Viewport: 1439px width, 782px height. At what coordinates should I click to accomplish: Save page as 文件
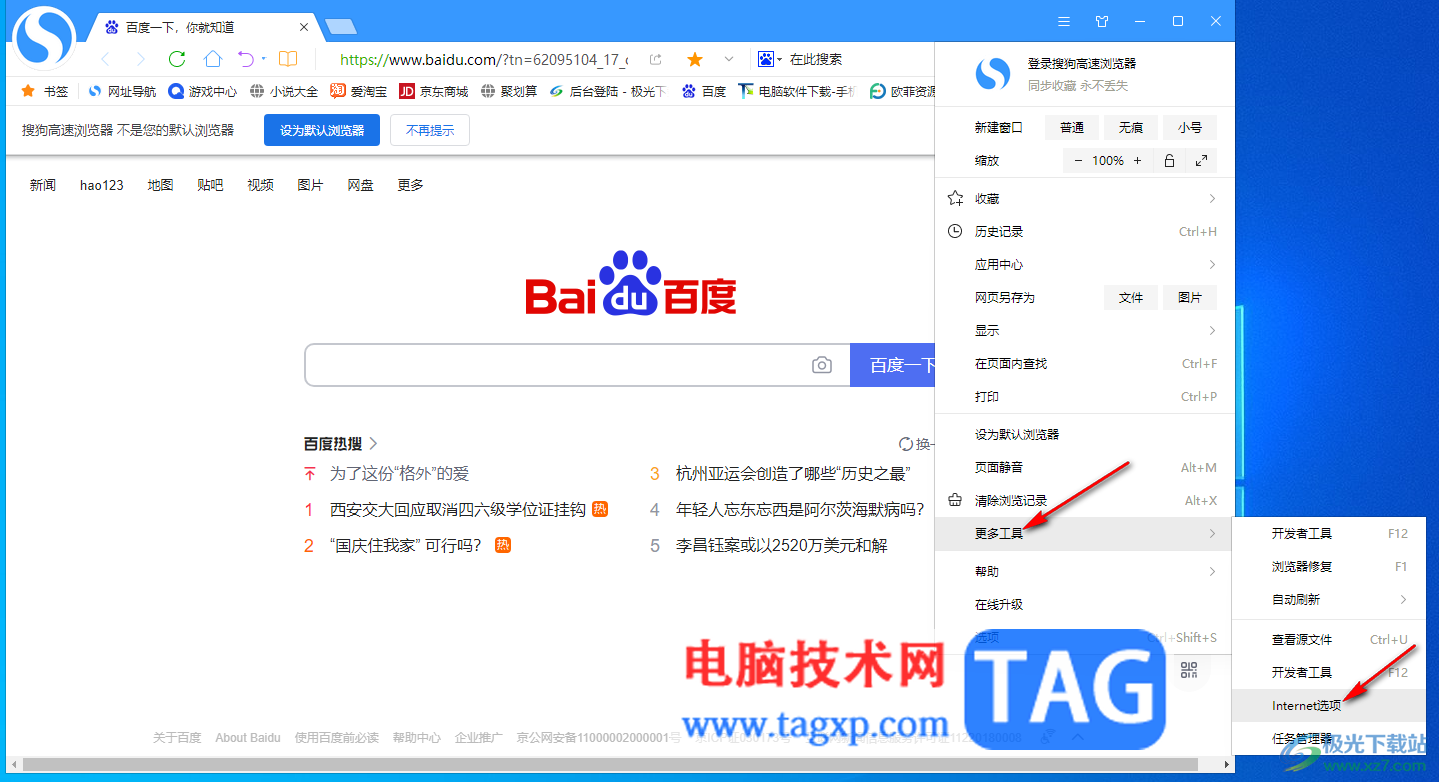point(1131,297)
